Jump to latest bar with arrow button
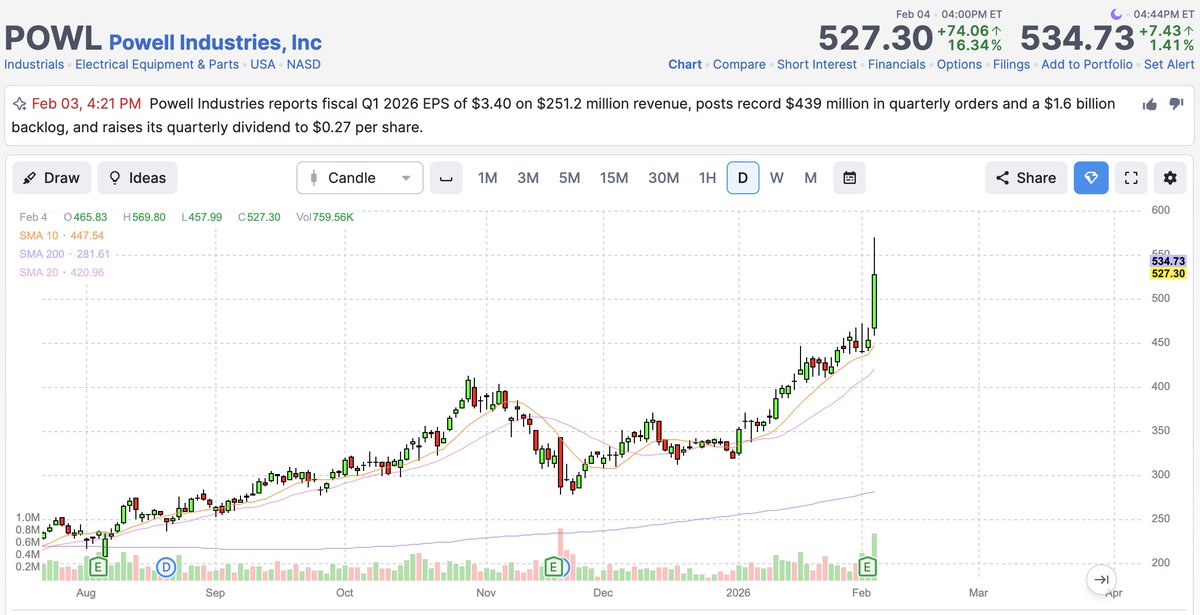Screen dimensions: 1200x615 point(1101,579)
